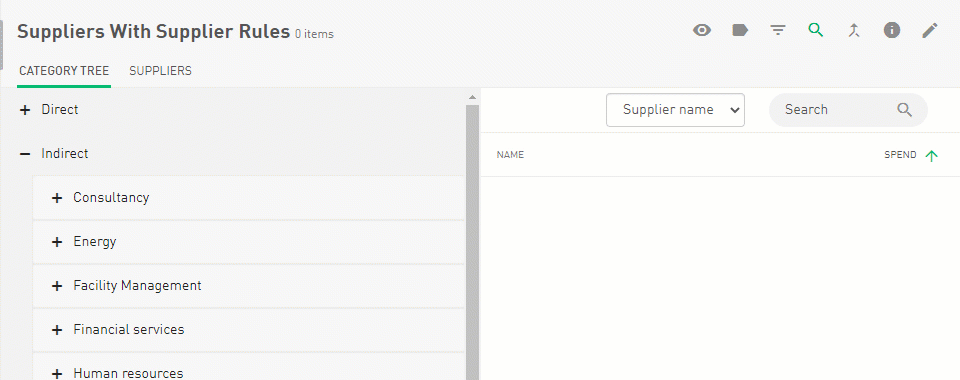Open the Supplier name dropdown
Image resolution: width=960 pixels, height=380 pixels.
click(x=675, y=110)
